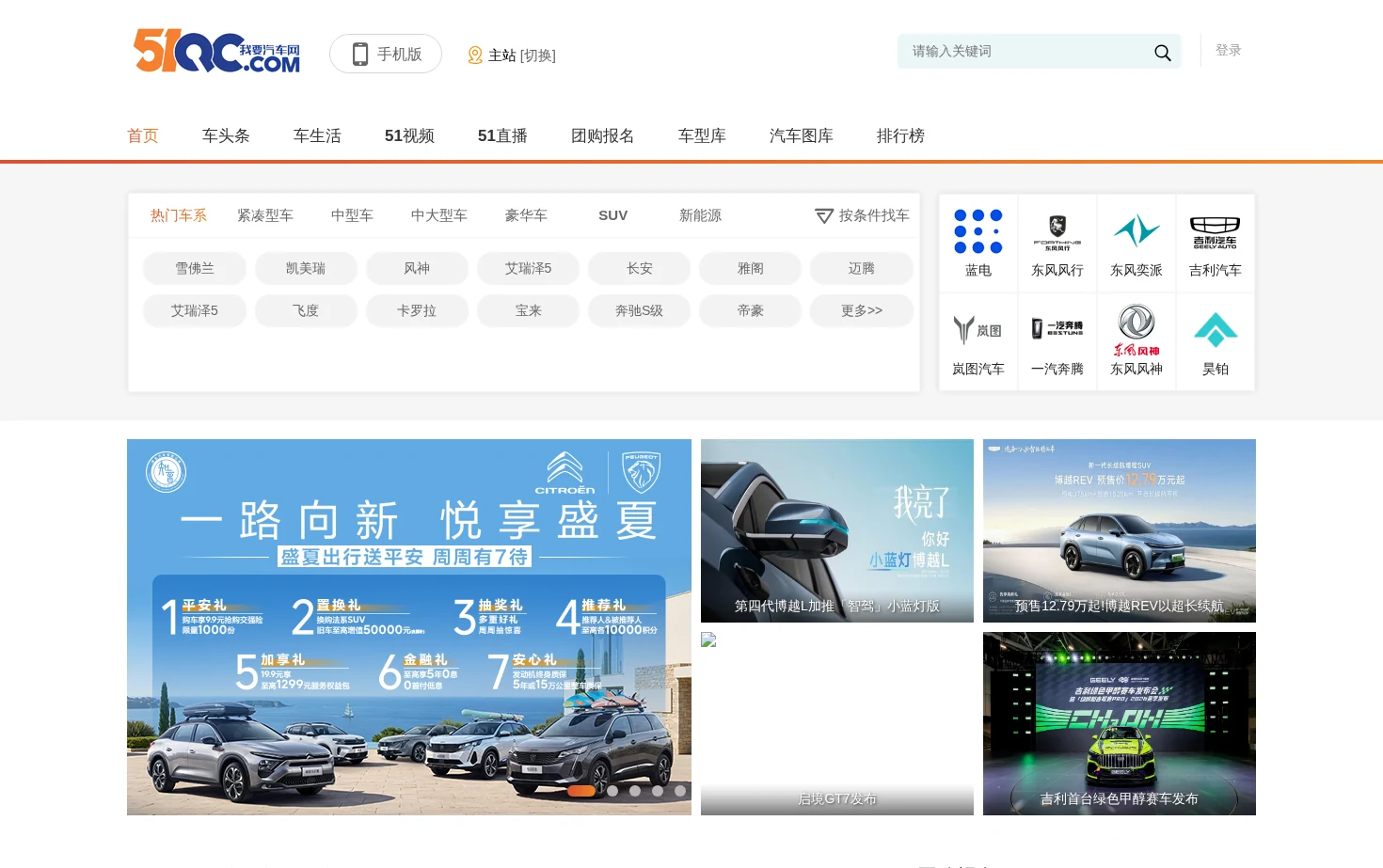
Task: Open the 启境GT7发布 article thumbnail
Action: (837, 723)
